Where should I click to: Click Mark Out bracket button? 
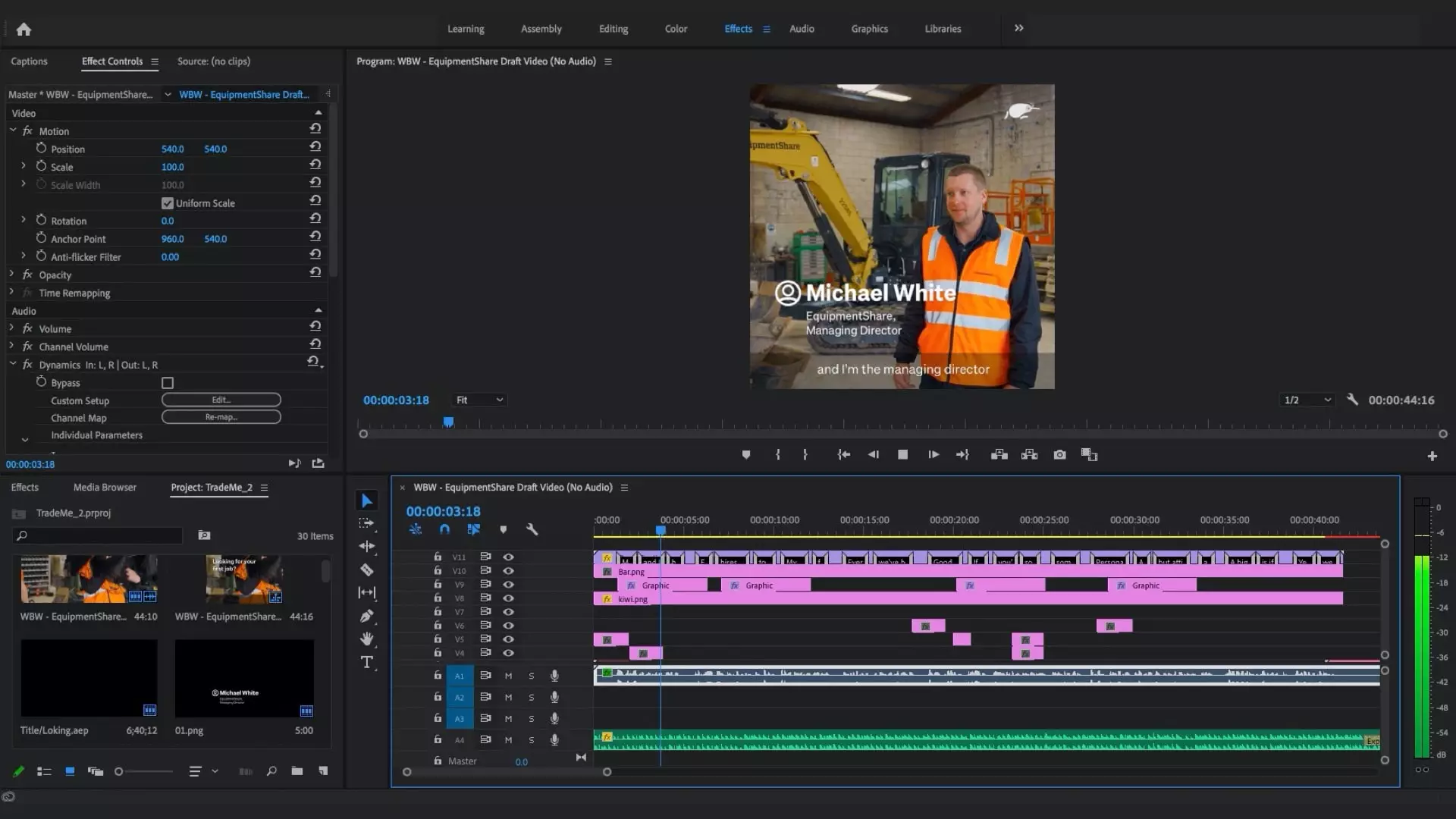coord(805,455)
